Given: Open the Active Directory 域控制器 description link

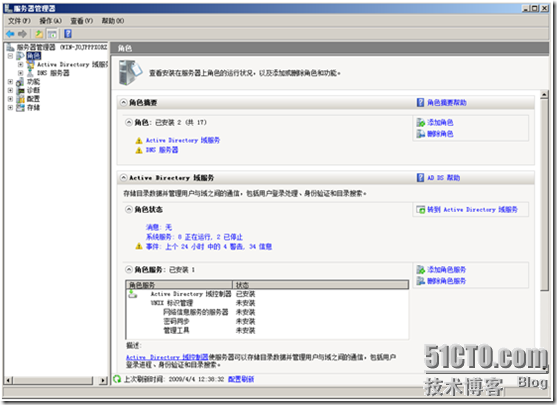Looking at the screenshot, I should click(167, 357).
